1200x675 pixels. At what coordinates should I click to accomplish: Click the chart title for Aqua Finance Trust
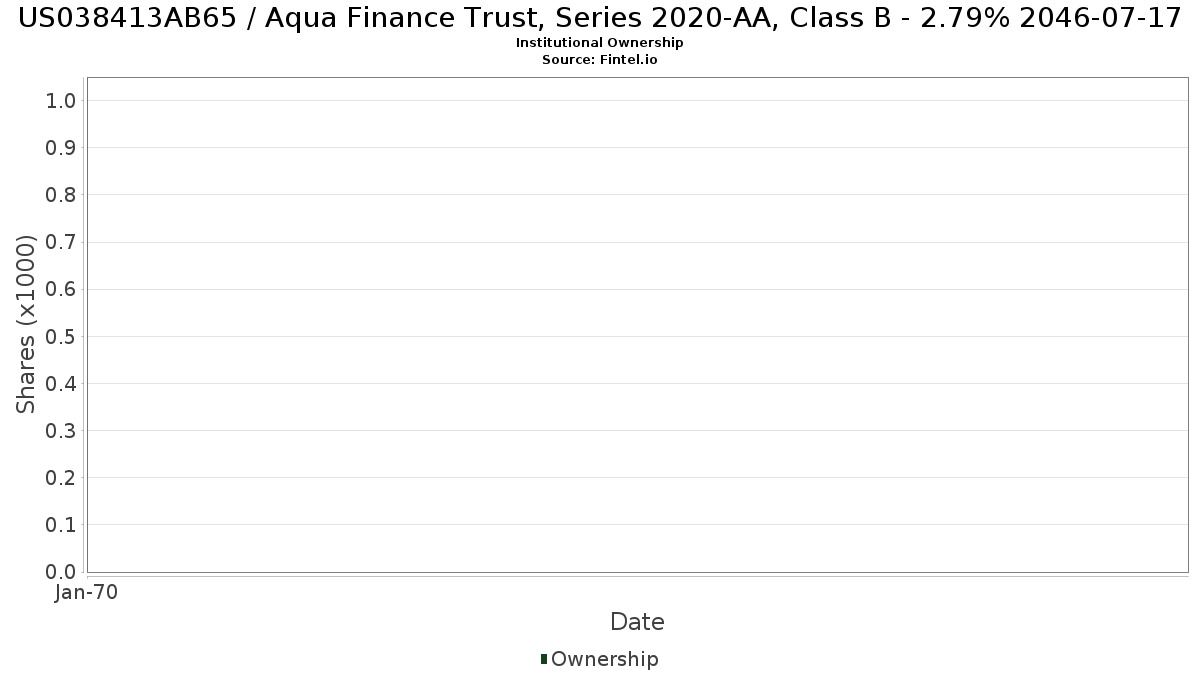(x=600, y=18)
